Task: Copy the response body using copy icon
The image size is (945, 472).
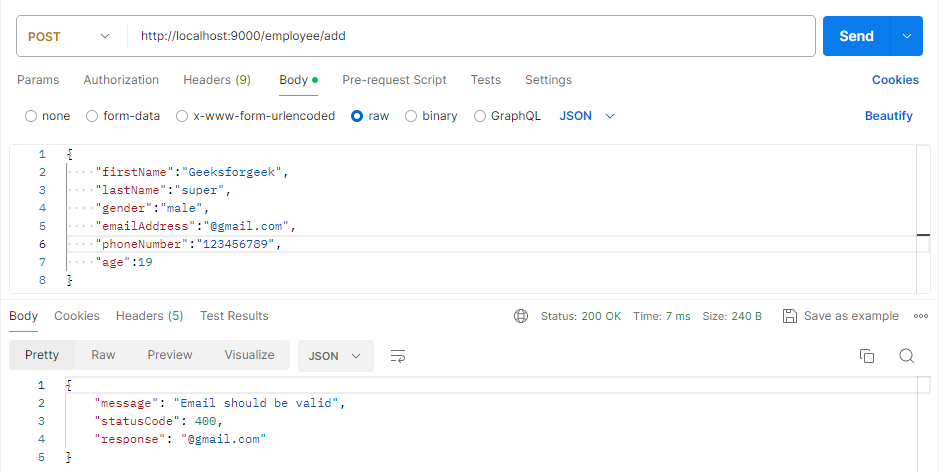Action: point(867,356)
